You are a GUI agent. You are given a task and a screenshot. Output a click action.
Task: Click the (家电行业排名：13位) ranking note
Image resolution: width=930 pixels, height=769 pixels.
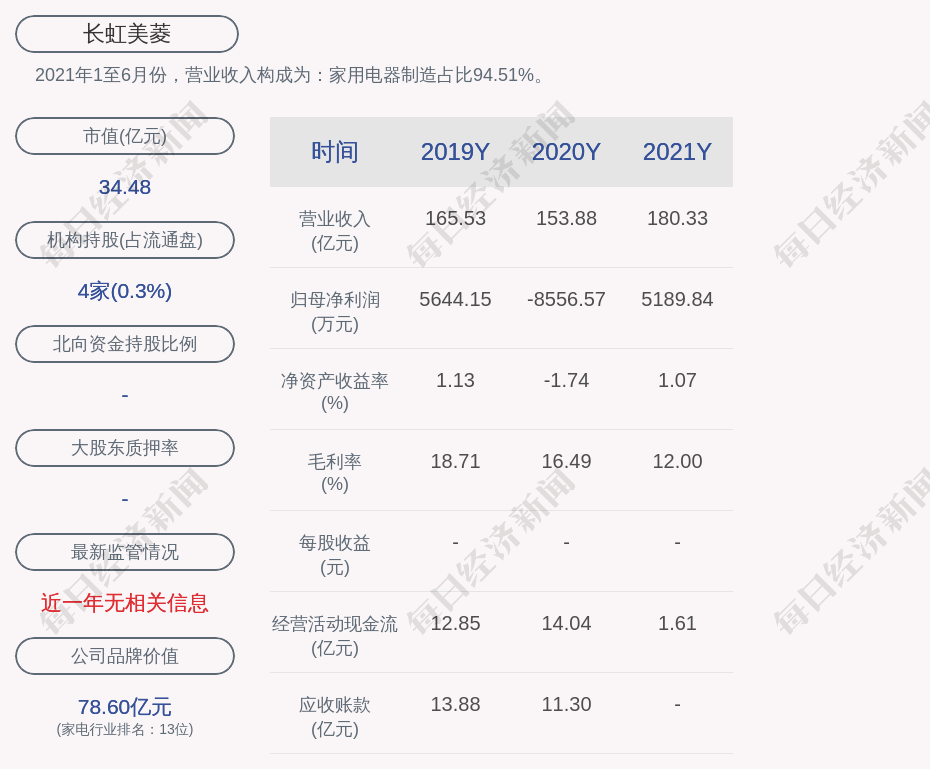click(x=125, y=729)
